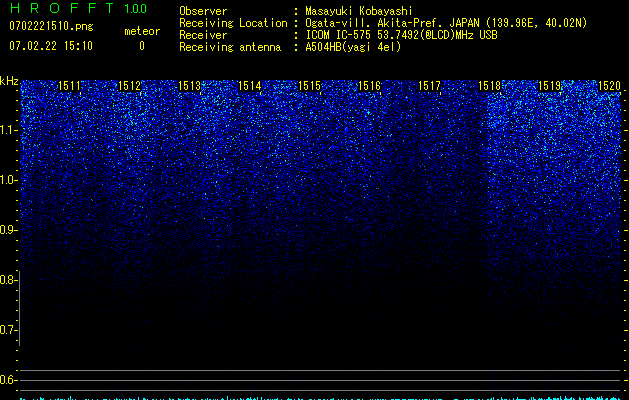This screenshot has width=629, height=400.
Task: Click the Receiving antenna label
Action: click(230, 47)
